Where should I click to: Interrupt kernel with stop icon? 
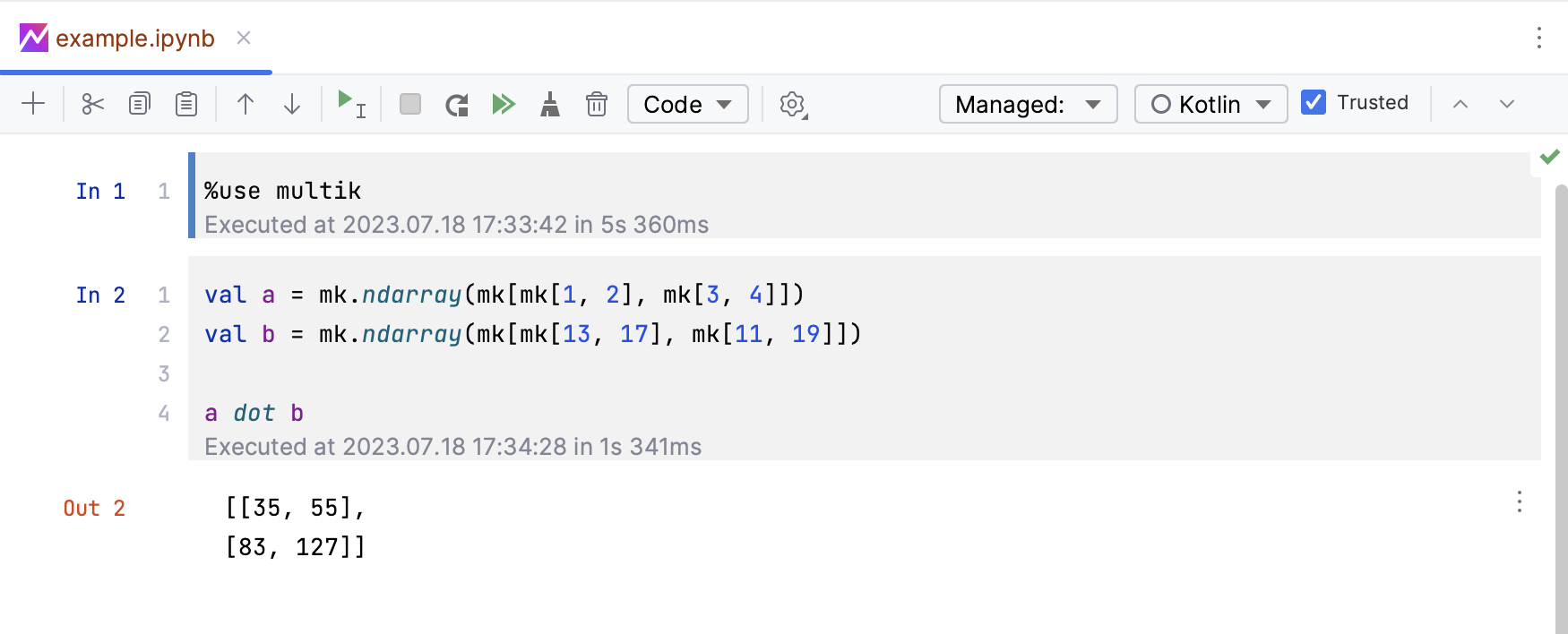tap(410, 104)
